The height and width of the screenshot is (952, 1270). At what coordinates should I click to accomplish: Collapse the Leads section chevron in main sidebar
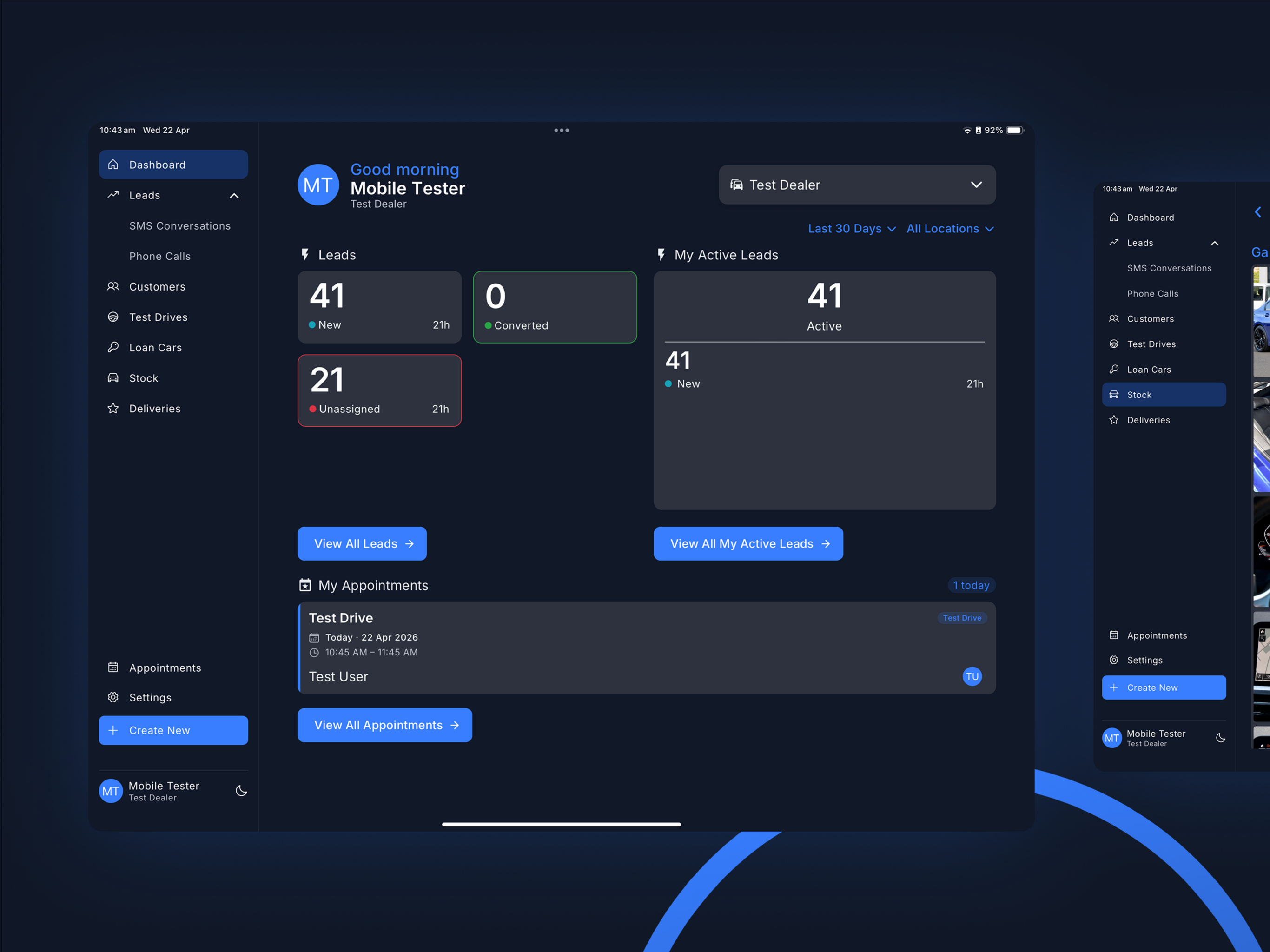pyautogui.click(x=234, y=196)
